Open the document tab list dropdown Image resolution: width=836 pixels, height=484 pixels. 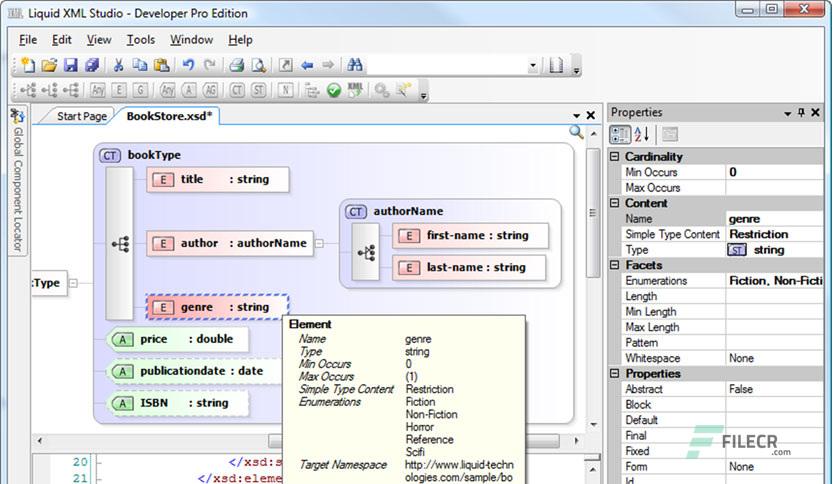click(x=576, y=115)
